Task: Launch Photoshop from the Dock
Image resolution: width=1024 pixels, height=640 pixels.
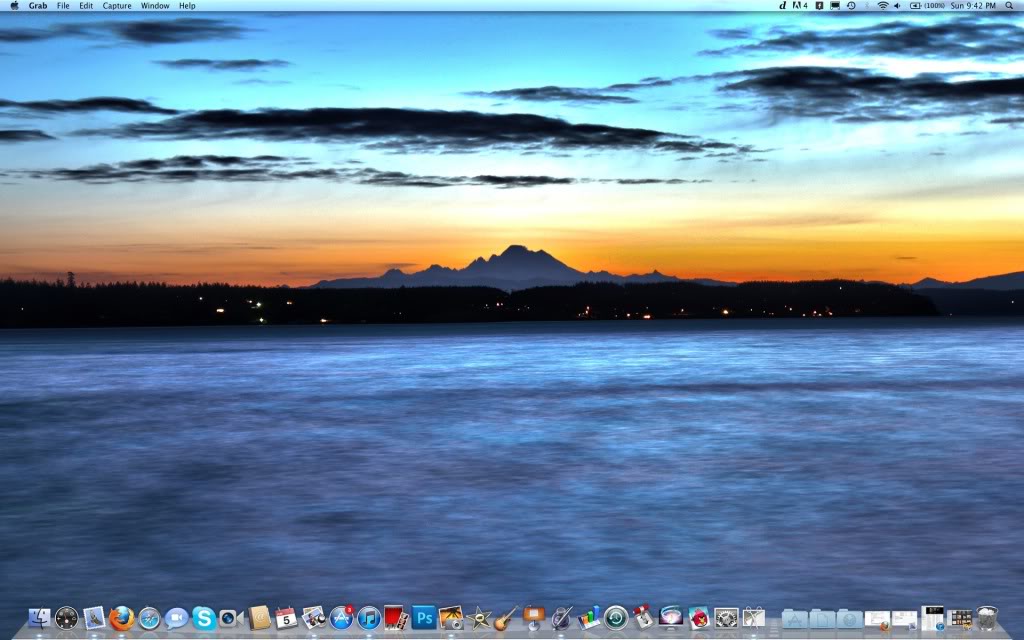Action: coord(423,617)
